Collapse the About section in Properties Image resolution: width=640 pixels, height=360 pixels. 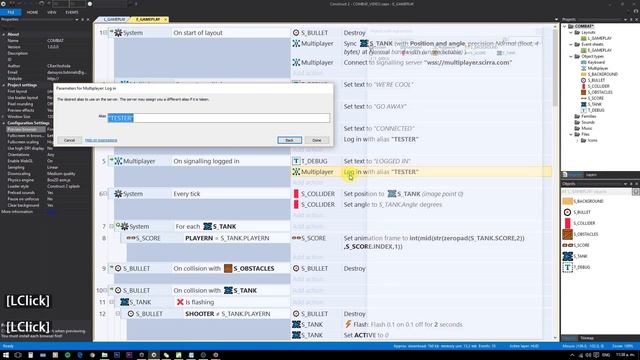point(4,34)
